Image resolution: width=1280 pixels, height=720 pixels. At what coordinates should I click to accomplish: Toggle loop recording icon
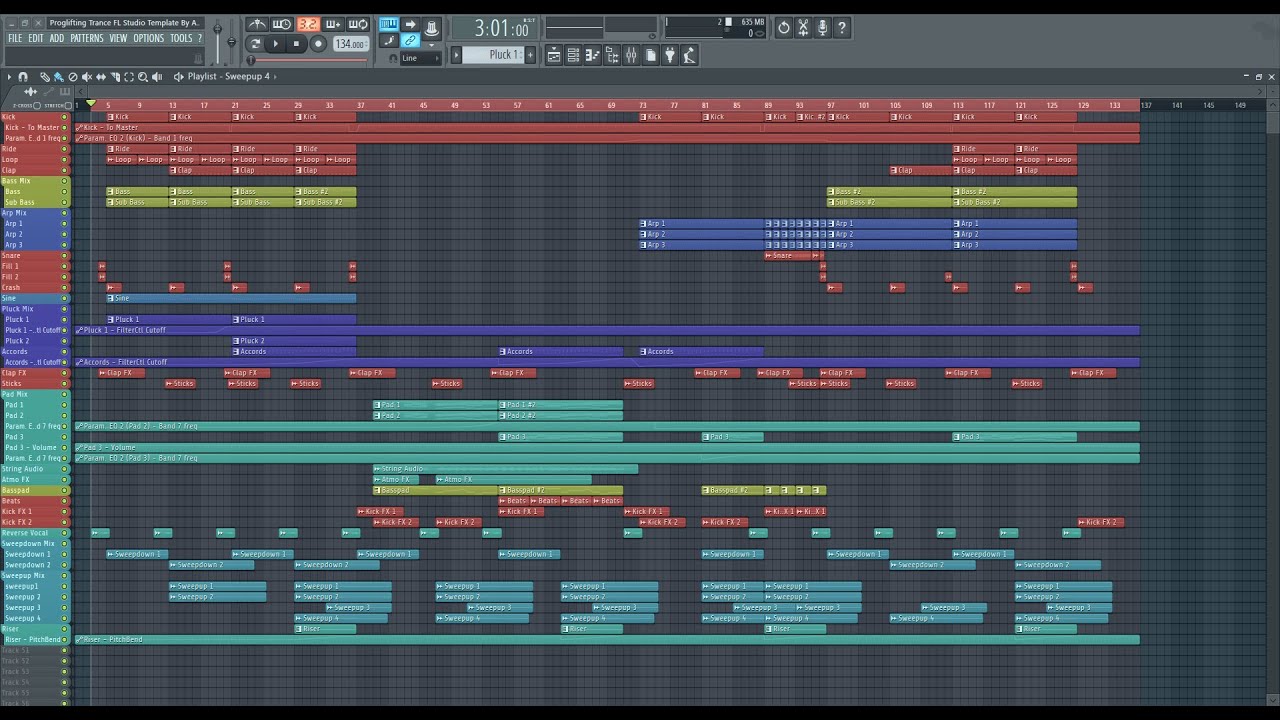[358, 24]
